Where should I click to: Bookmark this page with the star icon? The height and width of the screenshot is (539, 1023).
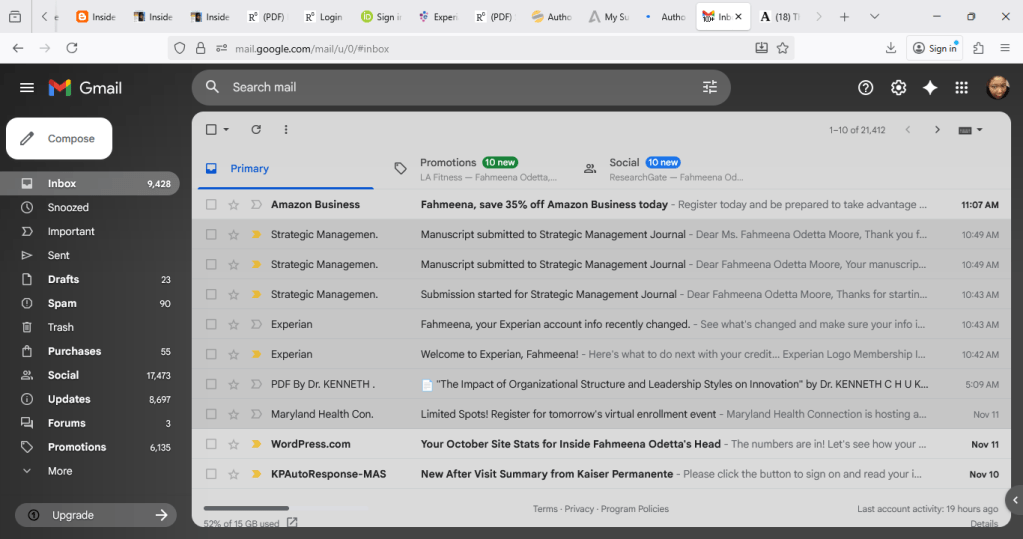(782, 48)
